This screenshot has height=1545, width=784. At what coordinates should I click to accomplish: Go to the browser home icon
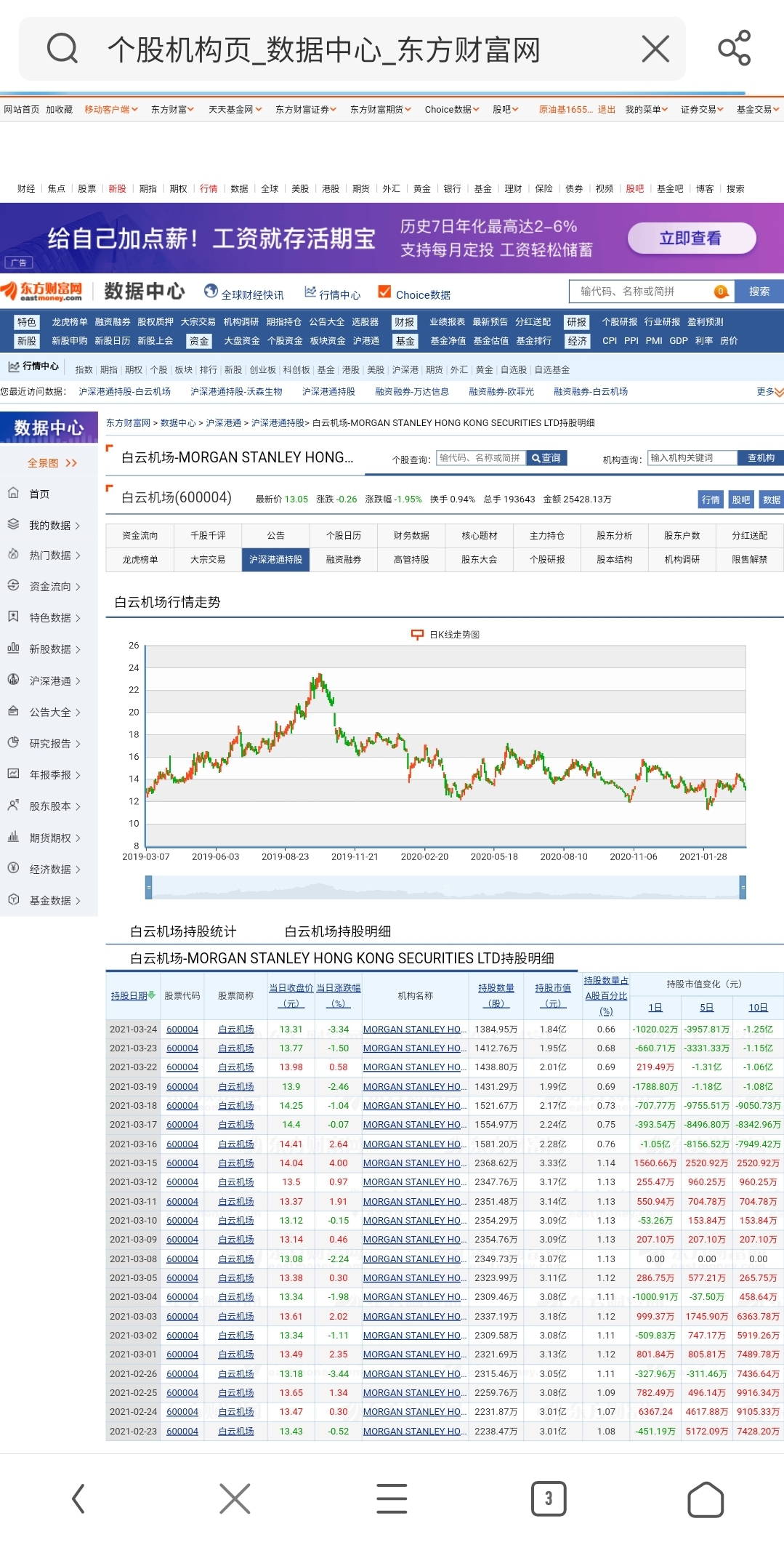706,1498
